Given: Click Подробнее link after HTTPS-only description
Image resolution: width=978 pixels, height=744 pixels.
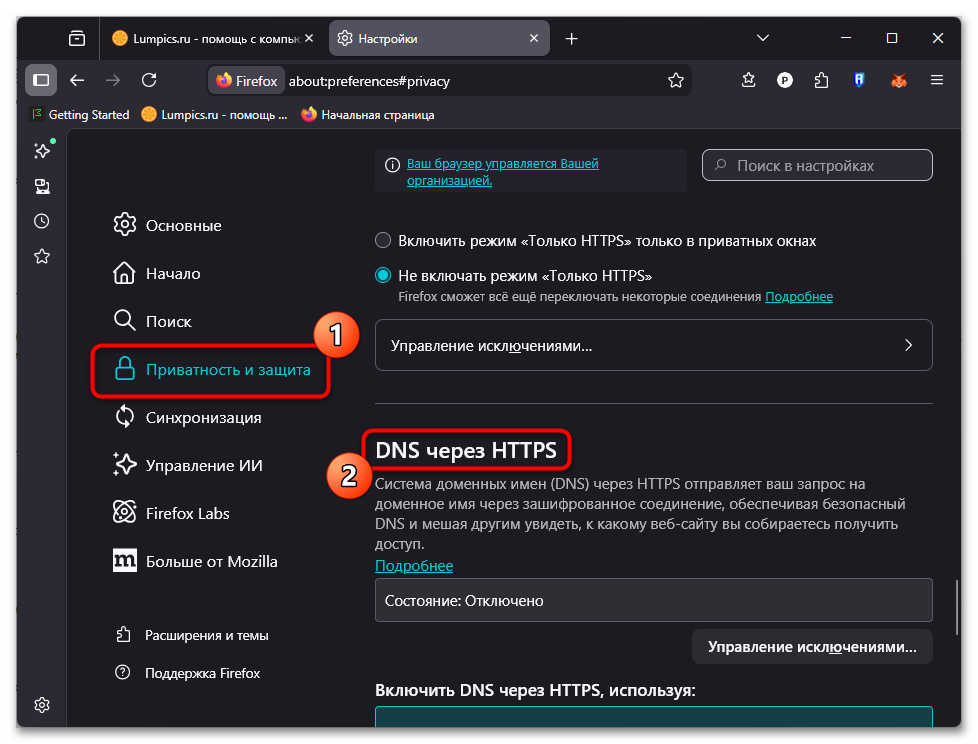Looking at the screenshot, I should [x=798, y=296].
